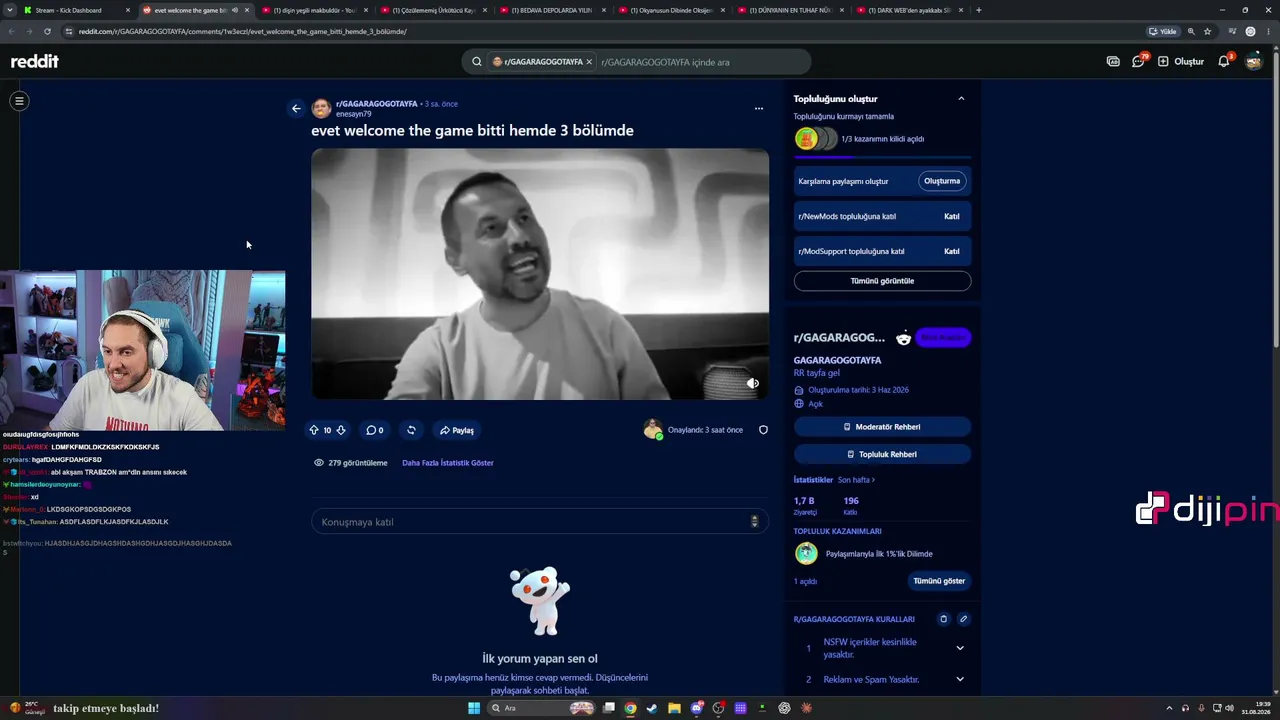Screen dimensions: 1280x720
Task: Join r/ModSupport with Katıl
Action: pos(952,251)
